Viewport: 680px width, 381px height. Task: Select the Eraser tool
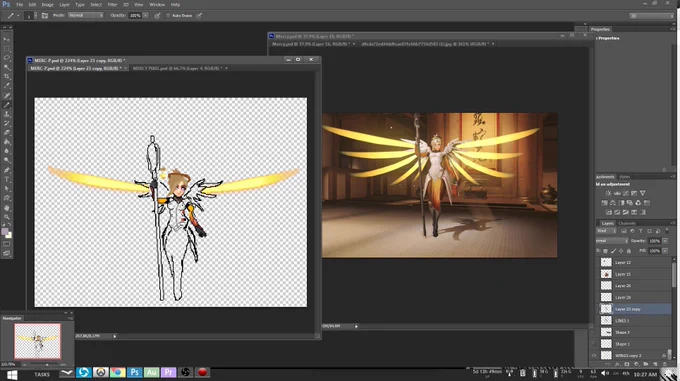[7, 133]
